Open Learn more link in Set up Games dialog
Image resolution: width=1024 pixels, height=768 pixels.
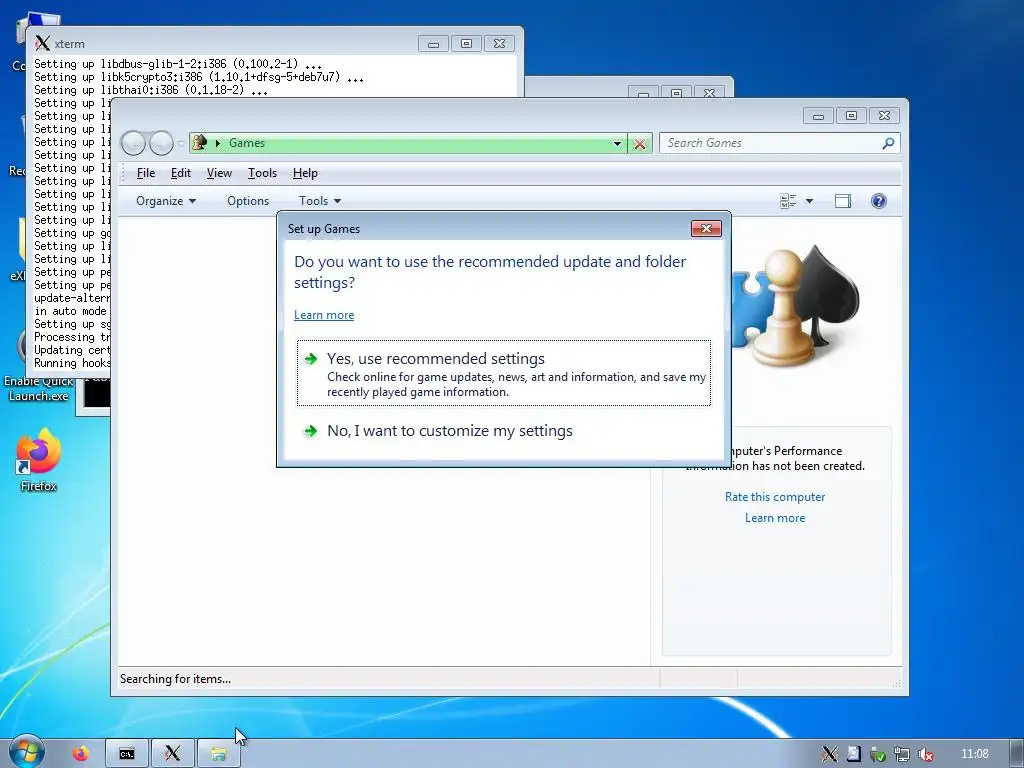point(324,315)
